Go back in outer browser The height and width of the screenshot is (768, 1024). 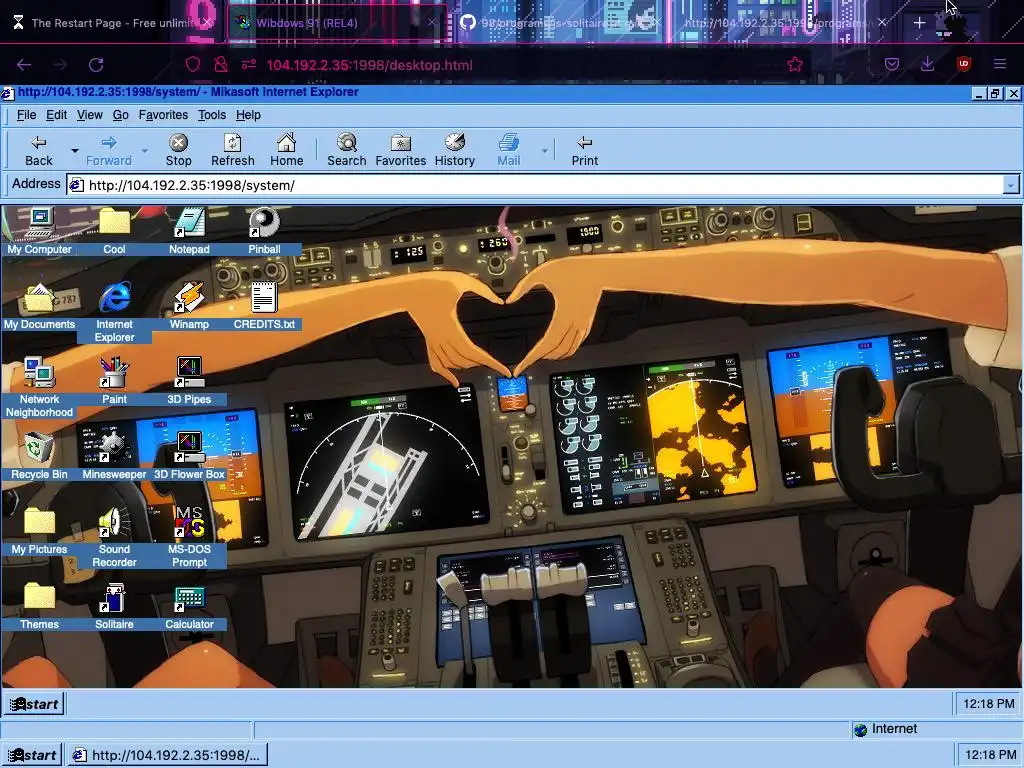(x=24, y=65)
